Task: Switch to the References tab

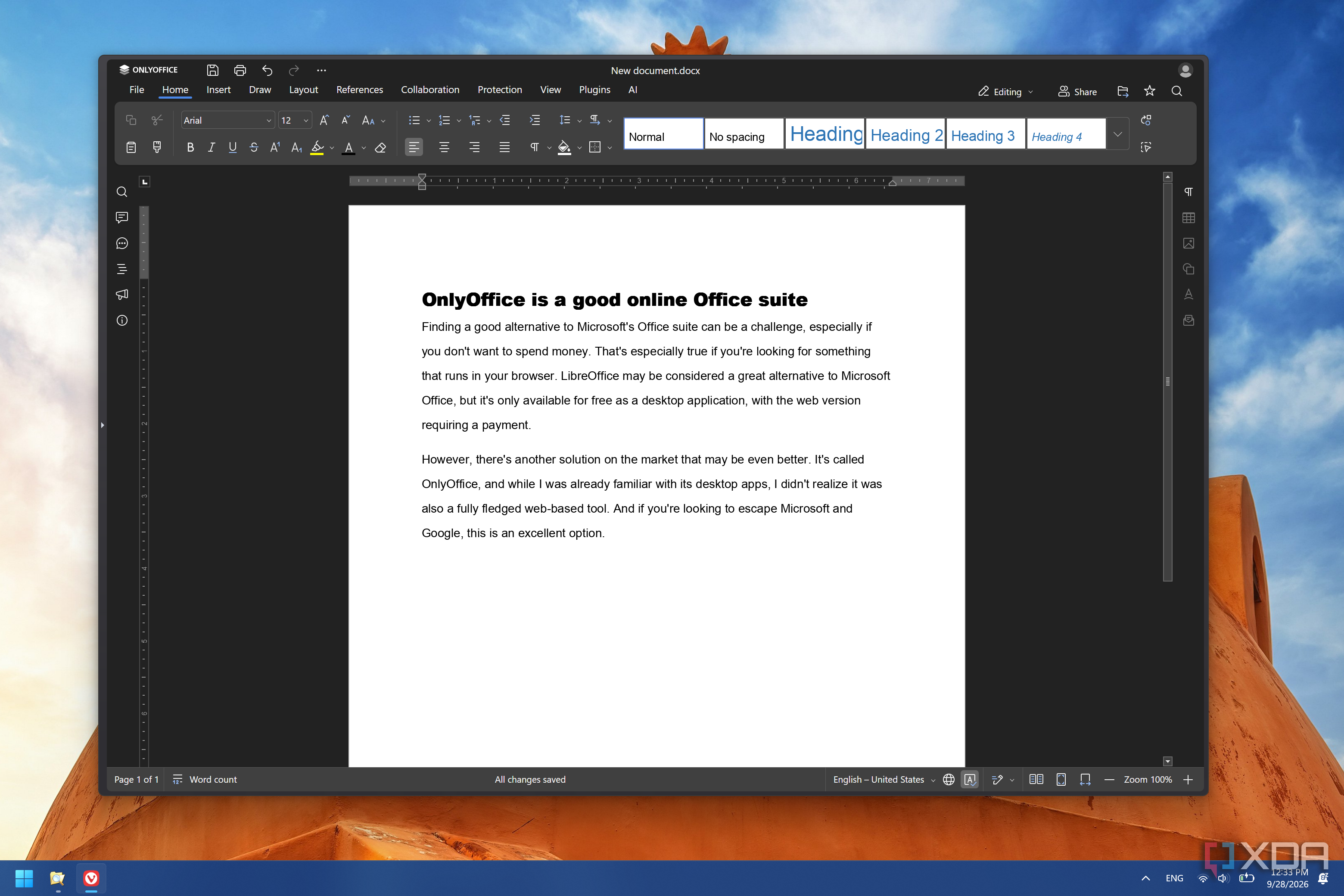Action: [x=359, y=90]
